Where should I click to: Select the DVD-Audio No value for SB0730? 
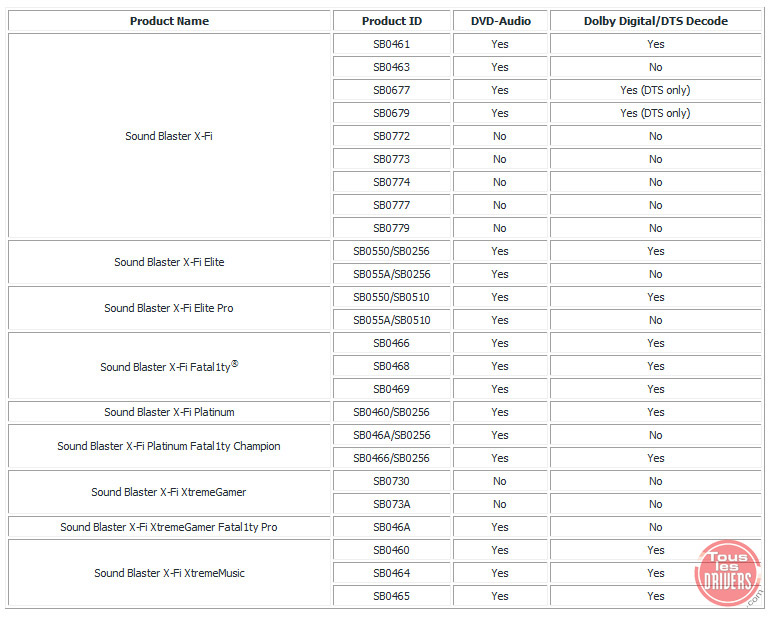500,481
